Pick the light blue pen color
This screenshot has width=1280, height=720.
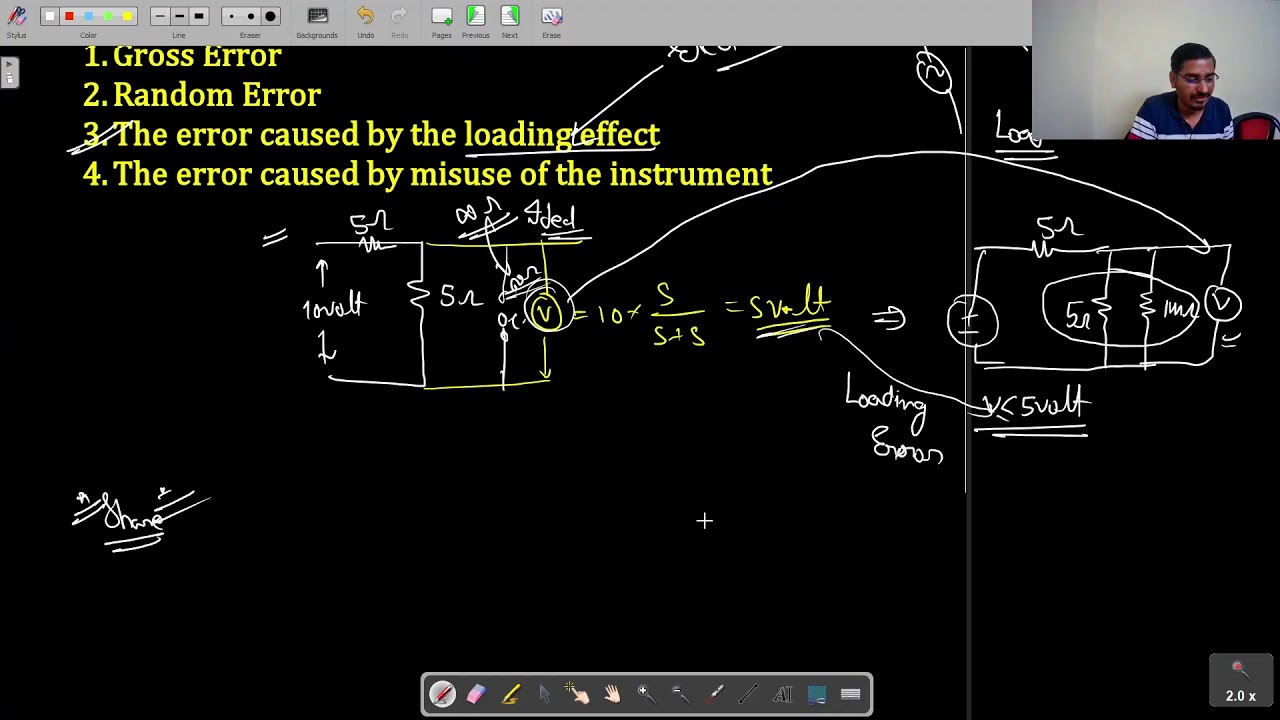[88, 16]
